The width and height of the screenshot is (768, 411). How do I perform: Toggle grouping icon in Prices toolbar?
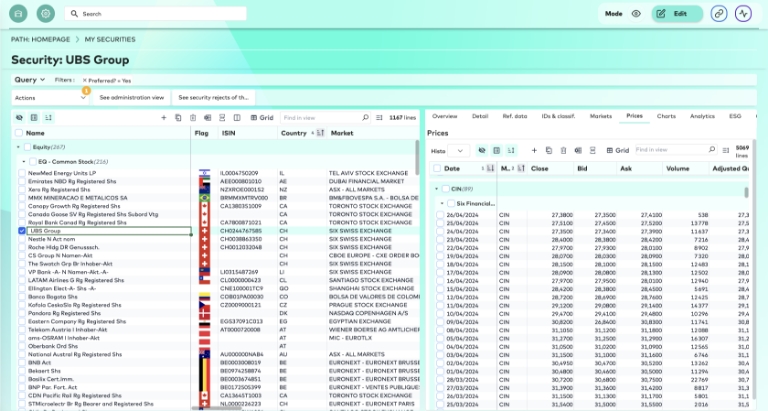pos(497,150)
